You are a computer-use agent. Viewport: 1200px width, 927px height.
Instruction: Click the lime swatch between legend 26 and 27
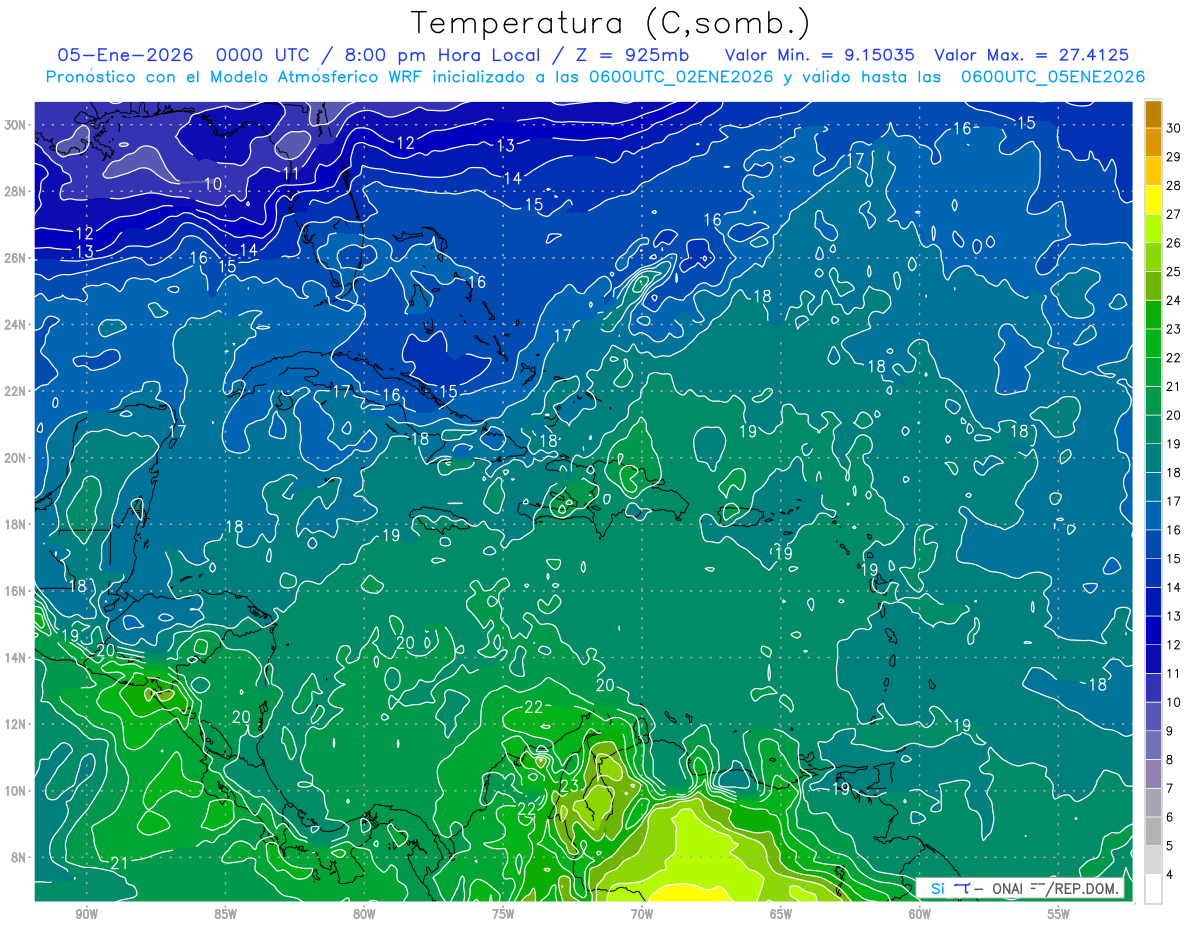coord(1153,228)
